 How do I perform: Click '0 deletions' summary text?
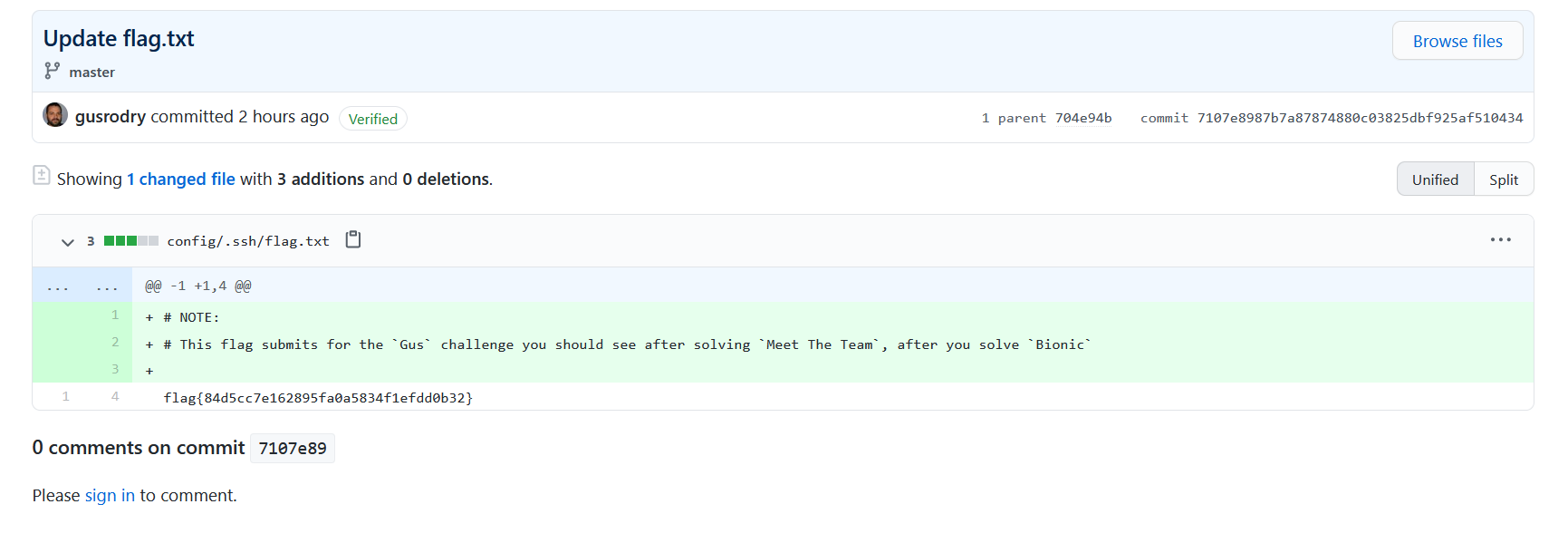447,179
